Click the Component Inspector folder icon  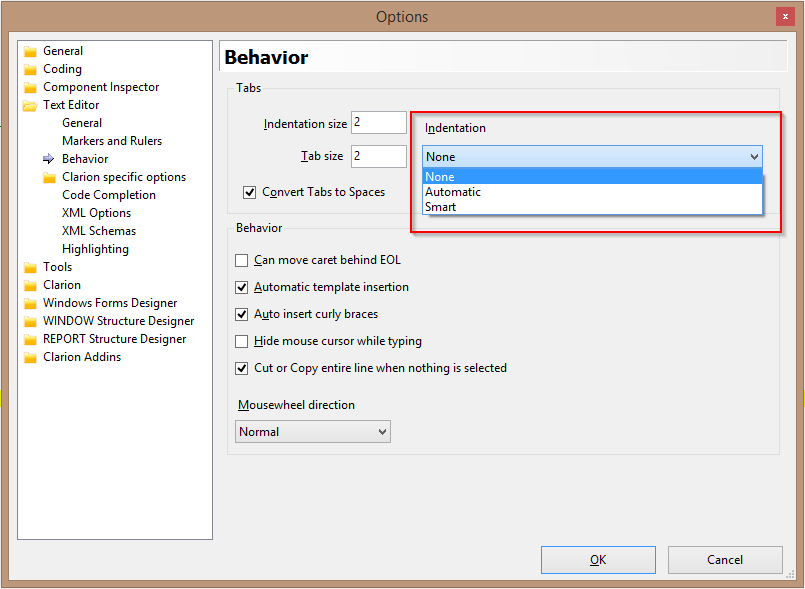[30, 87]
